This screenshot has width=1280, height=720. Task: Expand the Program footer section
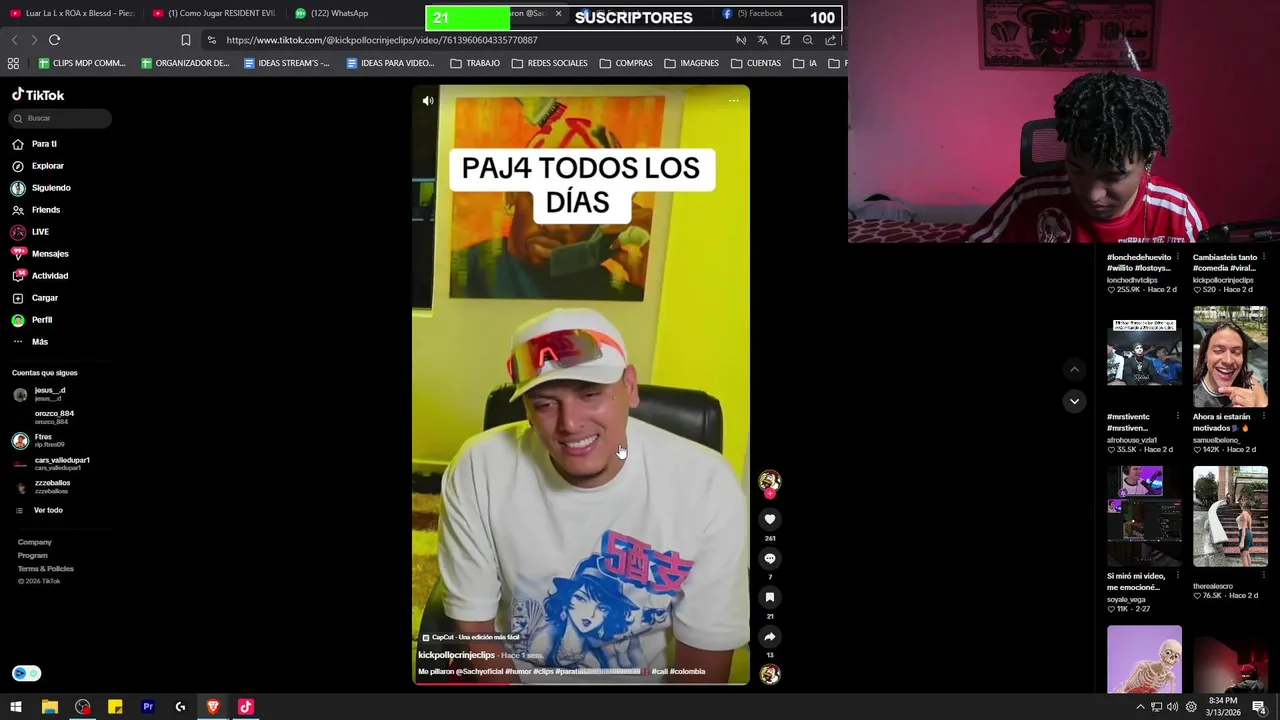pyautogui.click(x=32, y=555)
